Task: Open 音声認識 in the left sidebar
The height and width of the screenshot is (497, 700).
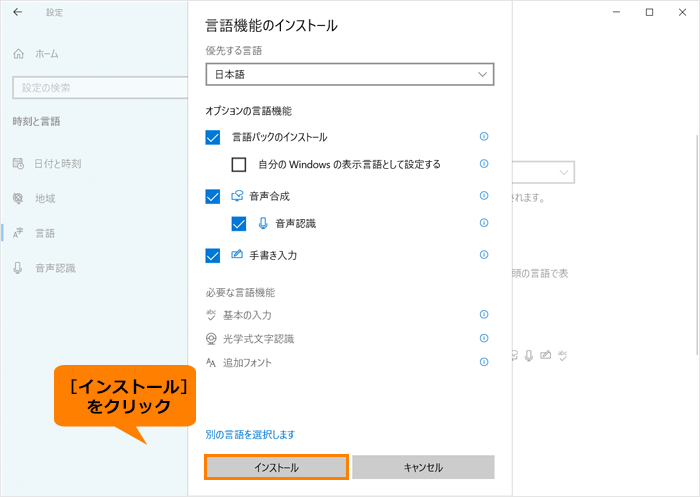Action: 44,268
